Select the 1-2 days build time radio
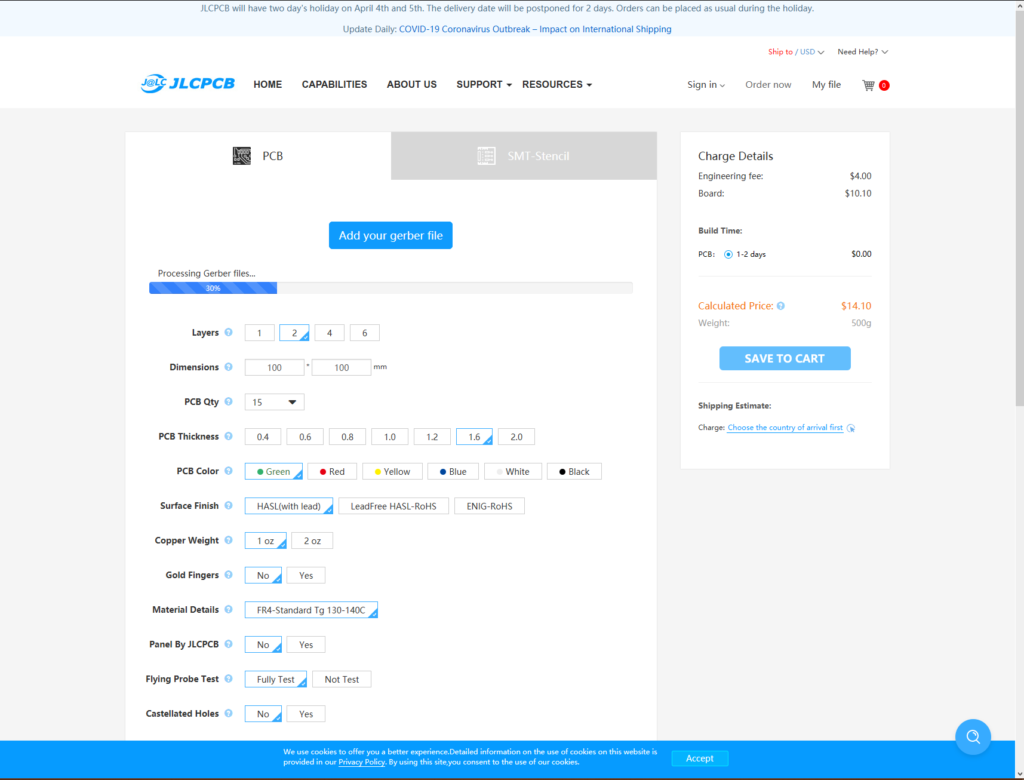Screen dimensions: 1024x780 (728, 254)
